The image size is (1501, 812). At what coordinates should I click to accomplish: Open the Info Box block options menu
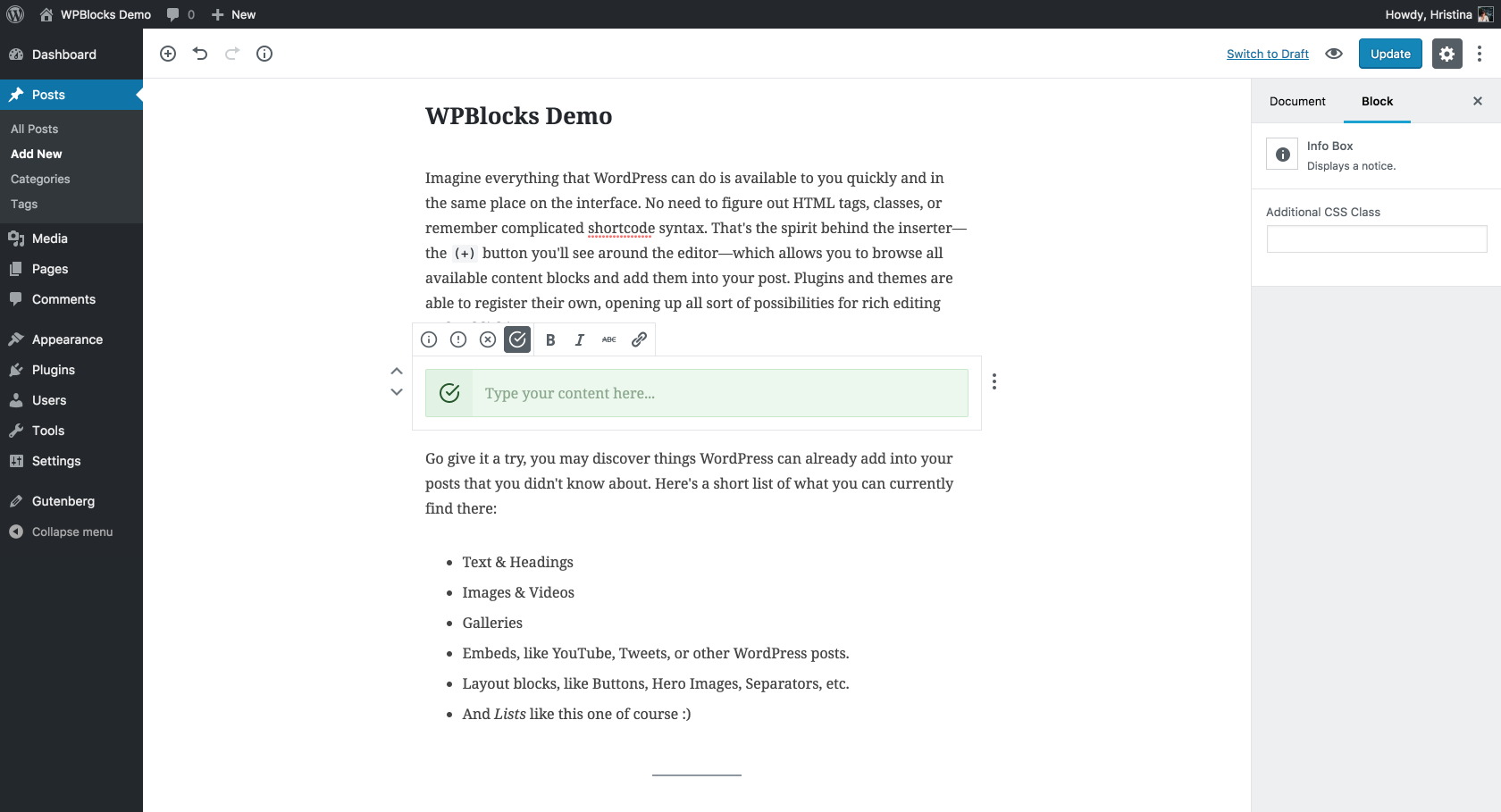pyautogui.click(x=994, y=381)
